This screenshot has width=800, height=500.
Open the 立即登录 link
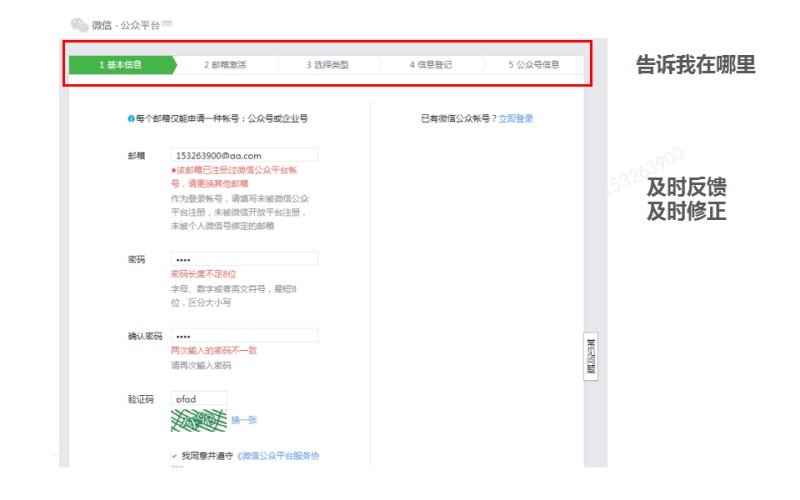pyautogui.click(x=516, y=118)
